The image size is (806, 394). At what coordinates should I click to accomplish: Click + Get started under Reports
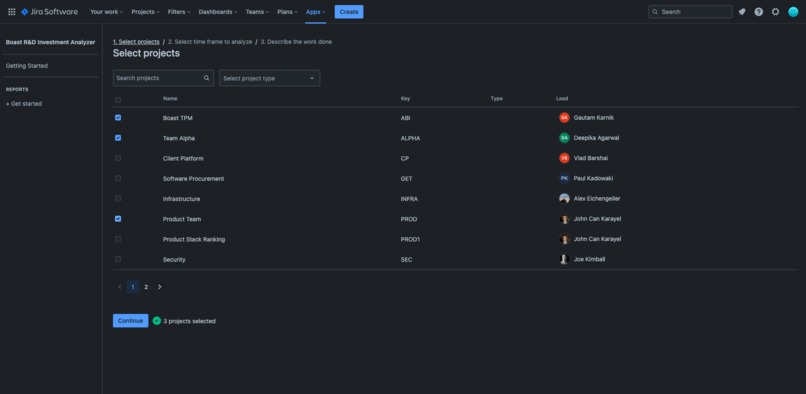tap(24, 104)
